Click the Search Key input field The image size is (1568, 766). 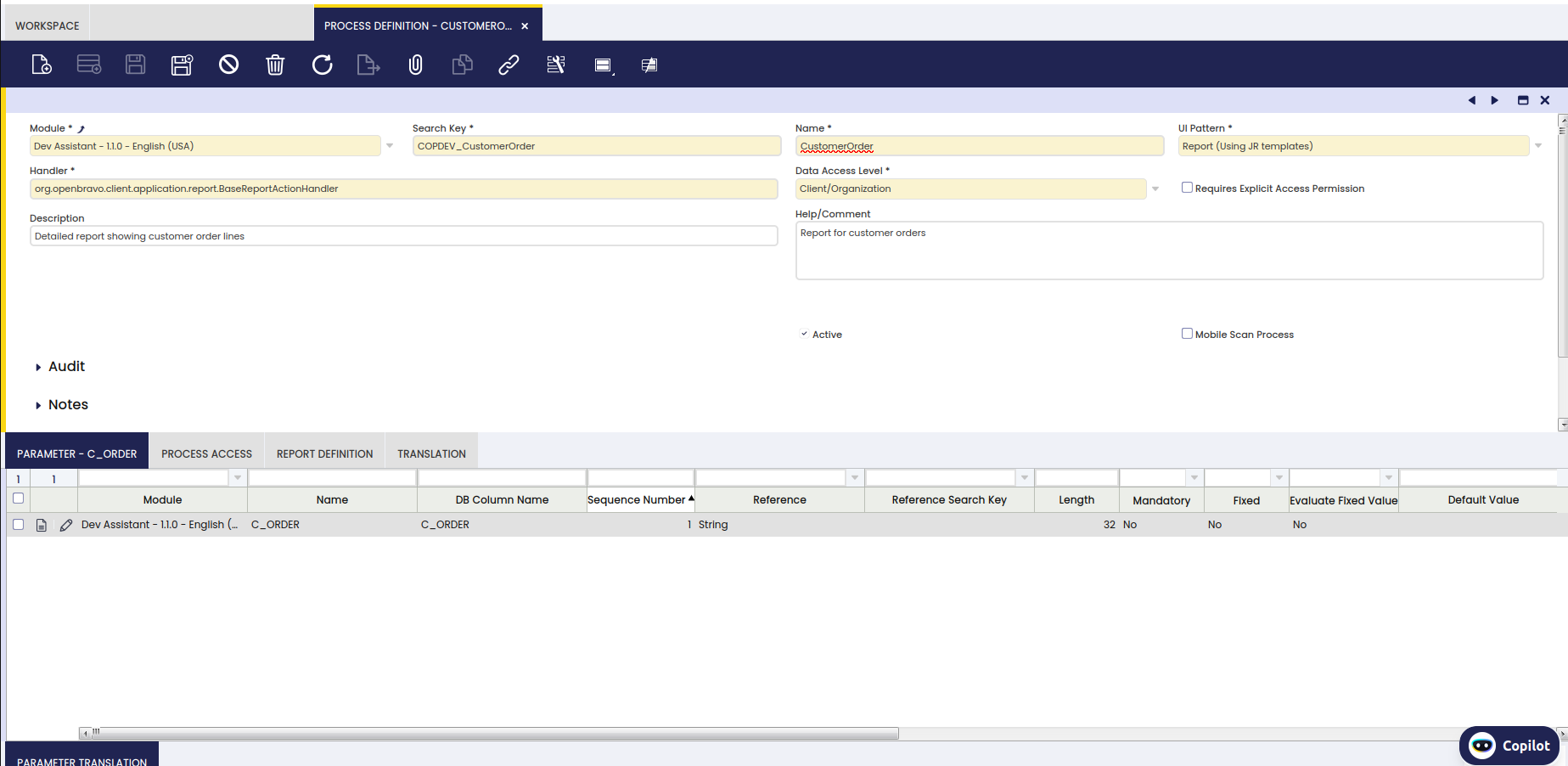(x=597, y=146)
